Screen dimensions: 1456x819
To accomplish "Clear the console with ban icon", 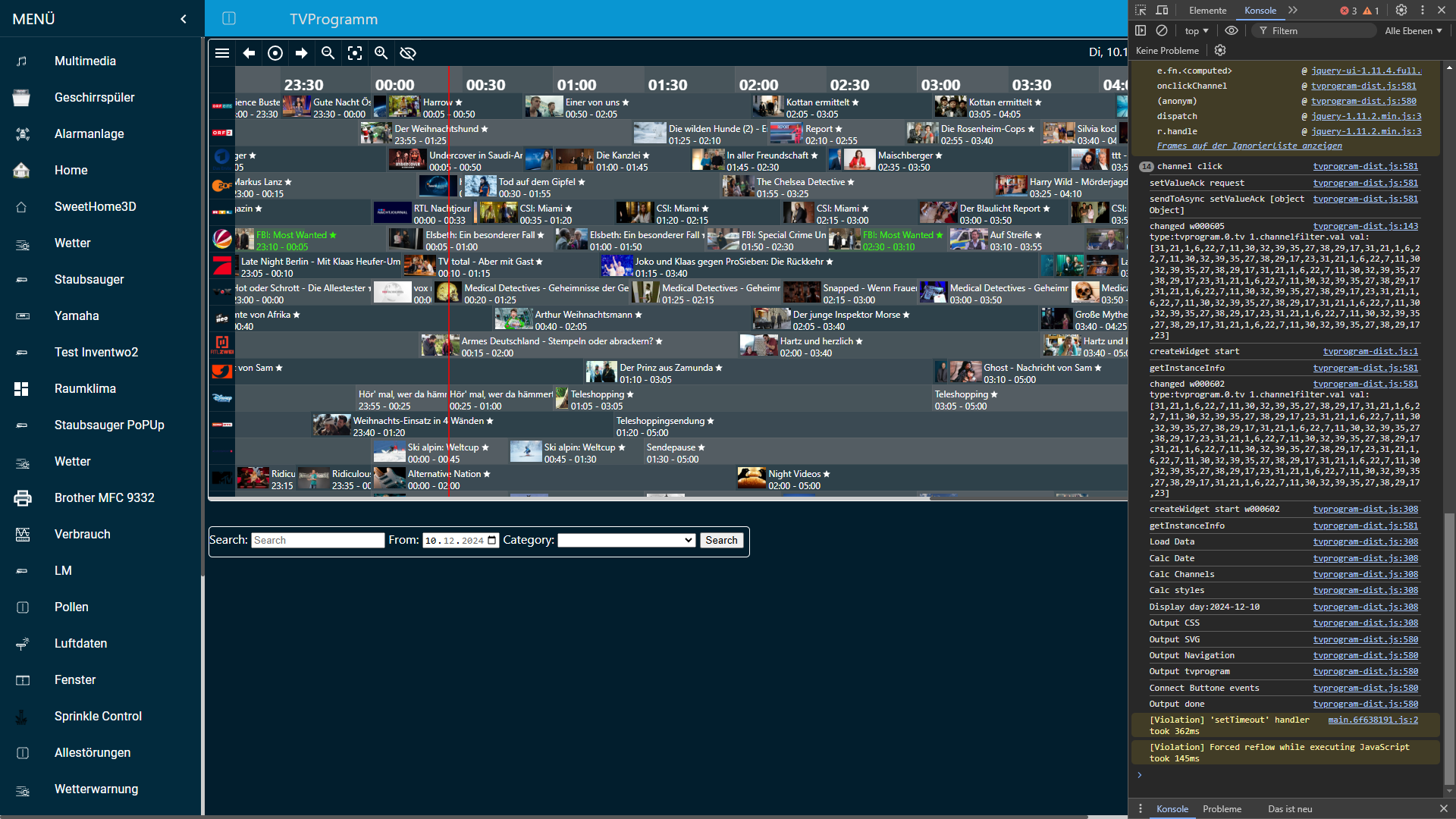I will [1162, 30].
